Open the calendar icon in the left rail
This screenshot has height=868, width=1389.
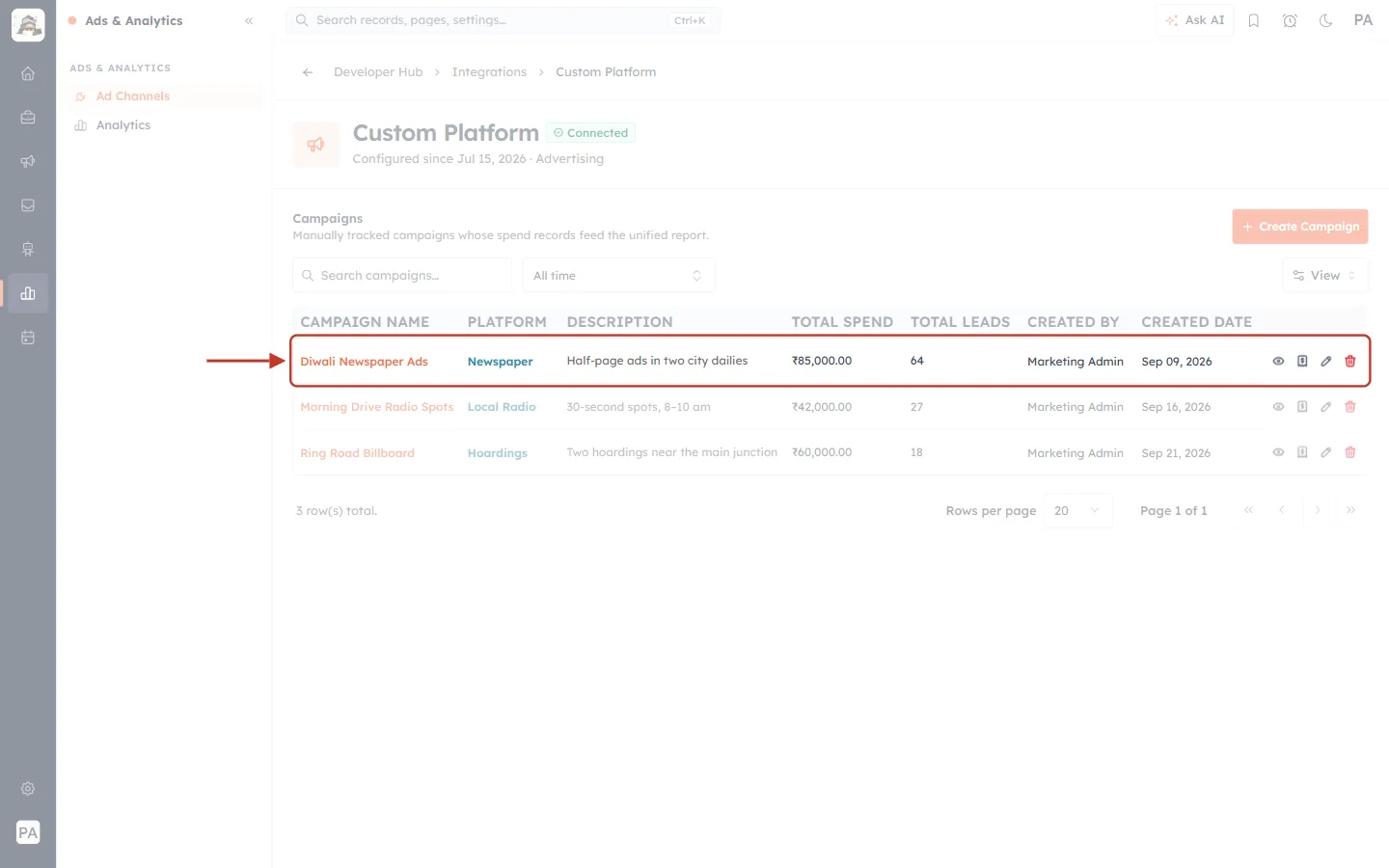28,338
